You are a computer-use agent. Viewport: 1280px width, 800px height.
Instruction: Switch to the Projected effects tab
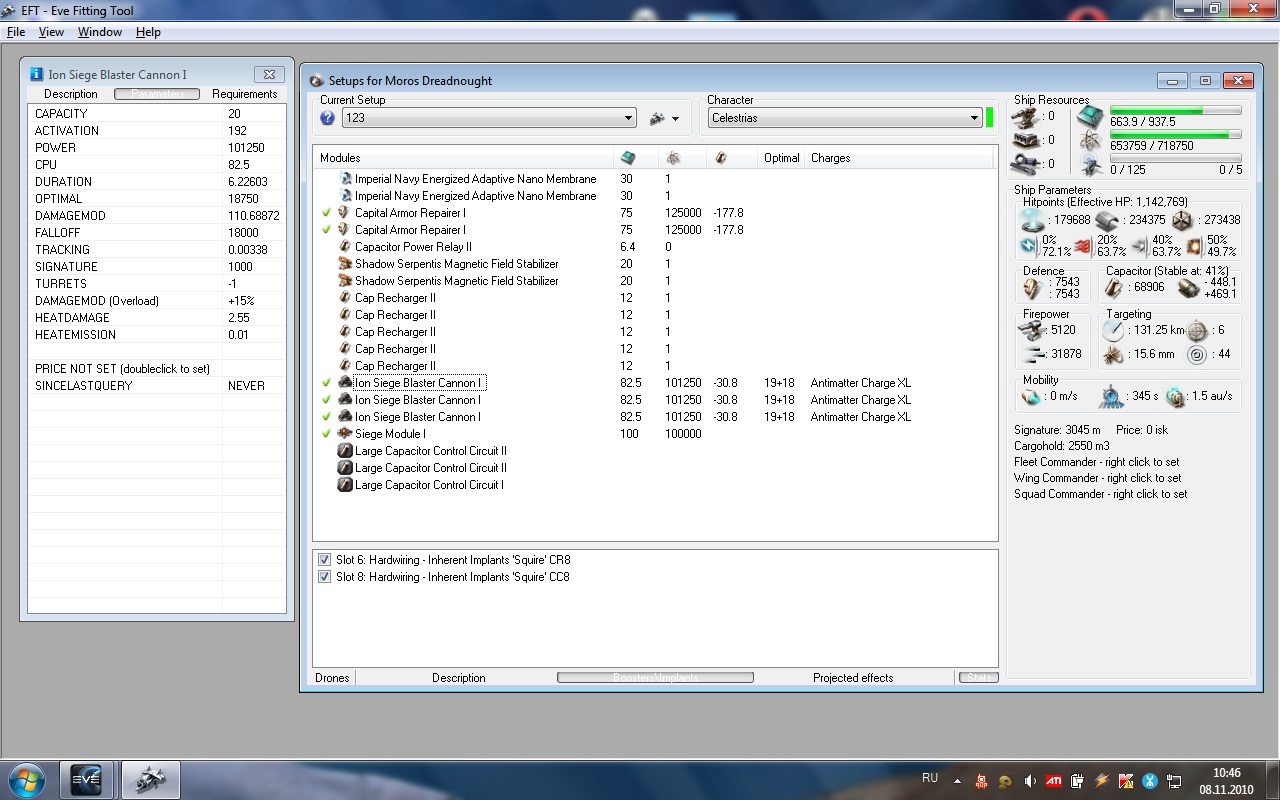tap(853, 678)
